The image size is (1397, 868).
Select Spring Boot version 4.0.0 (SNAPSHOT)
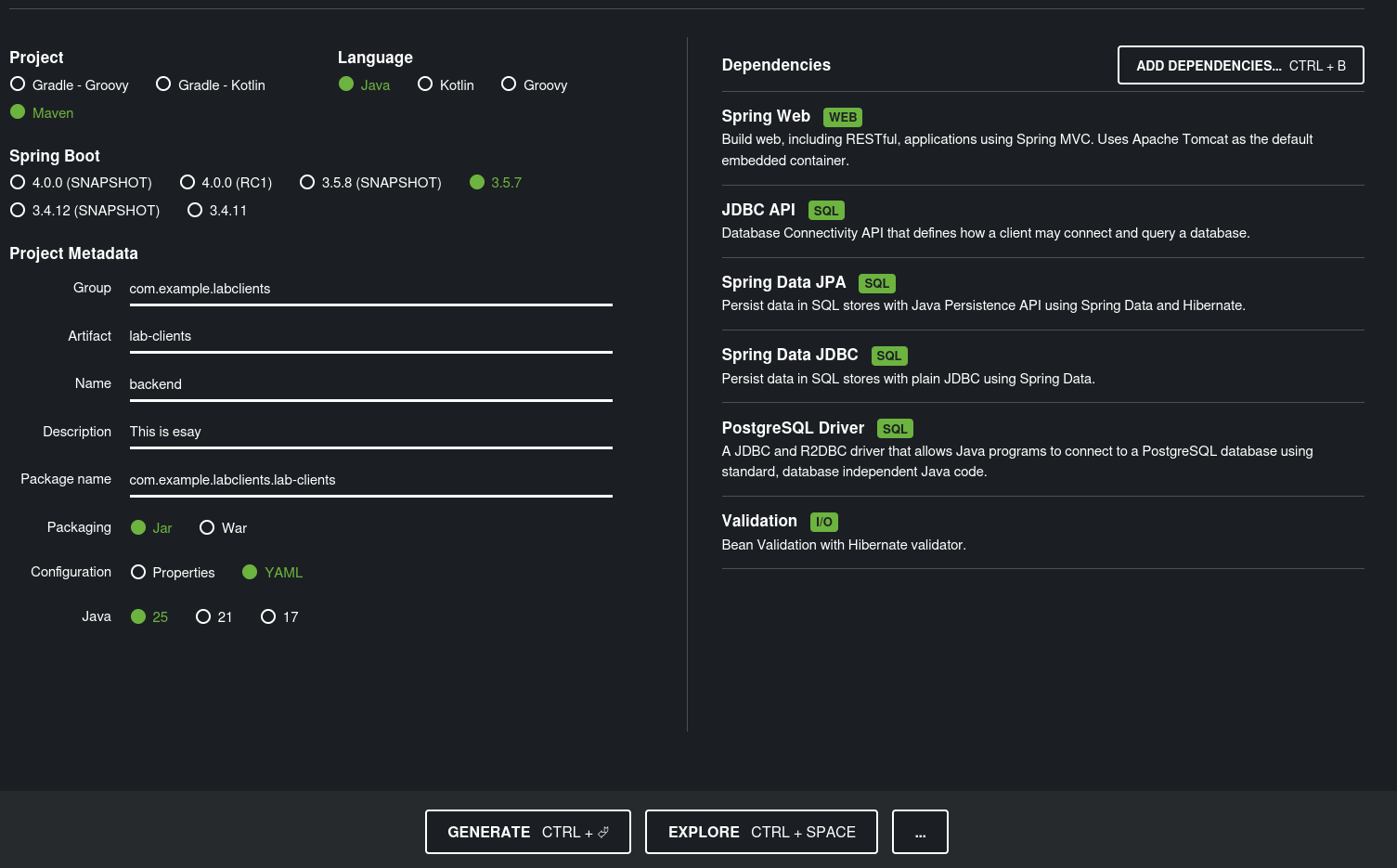tap(18, 183)
